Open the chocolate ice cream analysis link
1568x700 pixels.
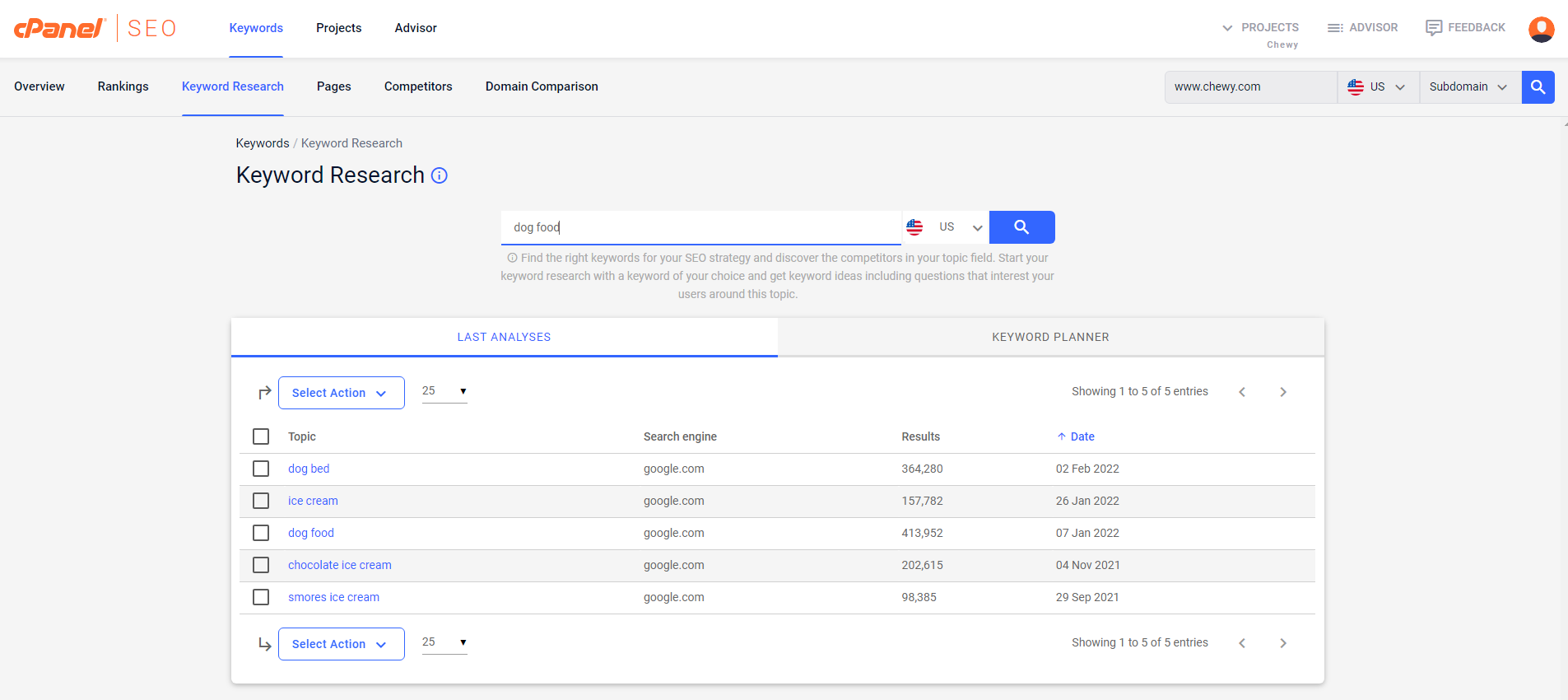pyautogui.click(x=340, y=565)
